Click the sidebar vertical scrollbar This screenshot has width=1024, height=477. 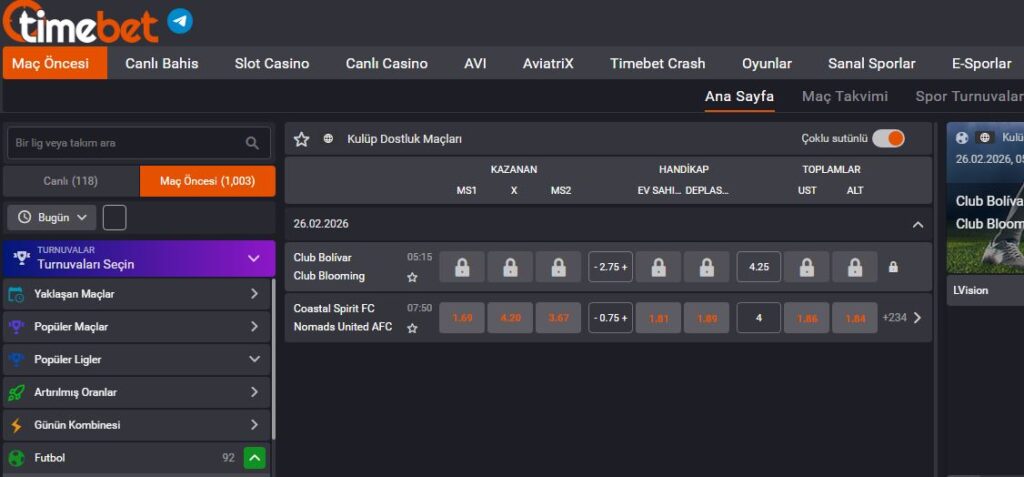point(274,359)
